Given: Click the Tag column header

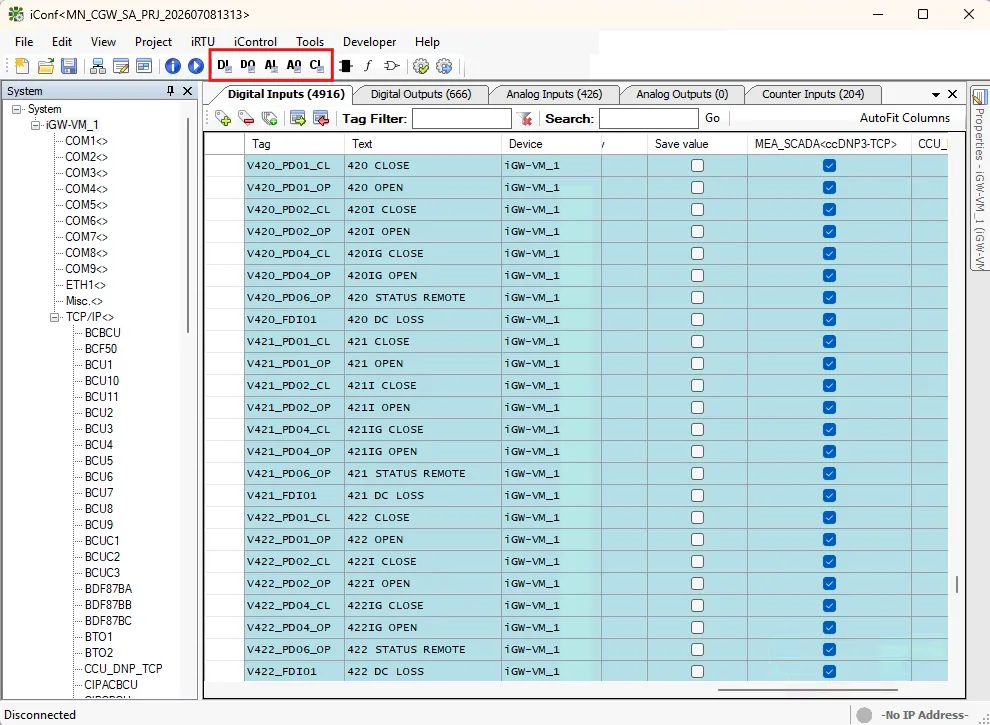Looking at the screenshot, I should (x=294, y=144).
